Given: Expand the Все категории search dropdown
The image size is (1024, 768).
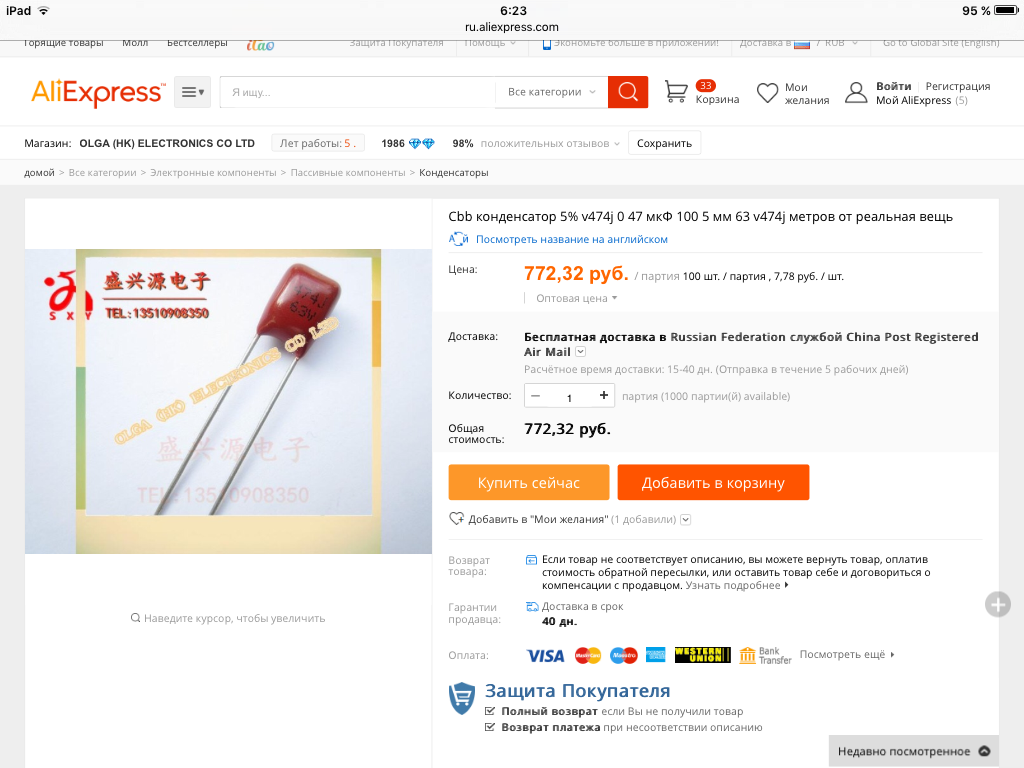Looking at the screenshot, I should (551, 92).
